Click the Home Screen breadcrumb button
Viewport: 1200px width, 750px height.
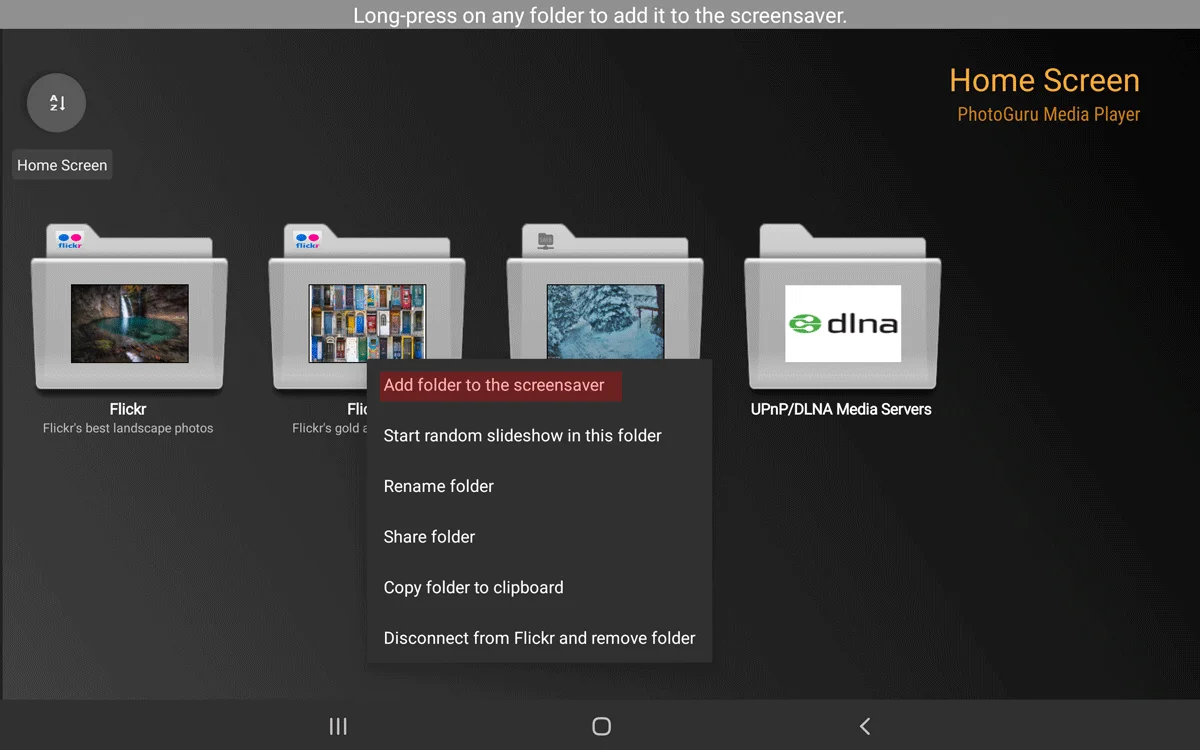[62, 165]
